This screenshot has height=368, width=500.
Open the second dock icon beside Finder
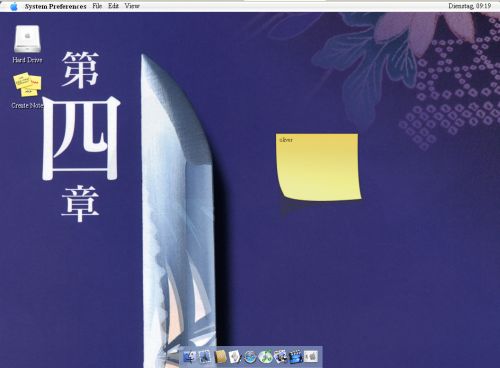tap(204, 357)
